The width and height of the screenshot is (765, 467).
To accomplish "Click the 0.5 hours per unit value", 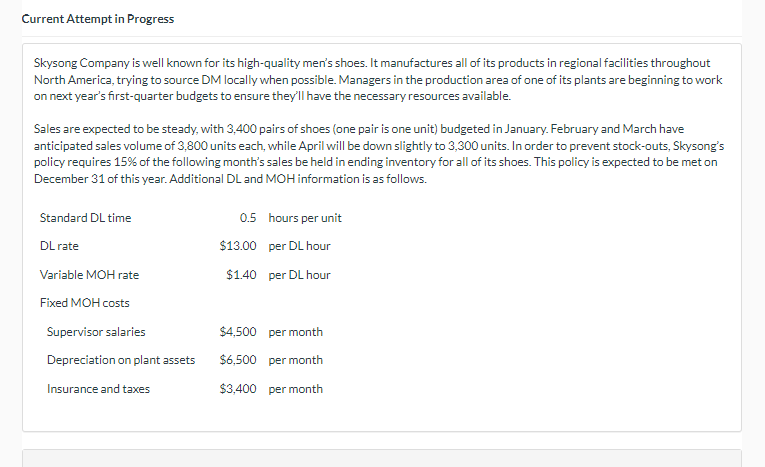I will (248, 218).
